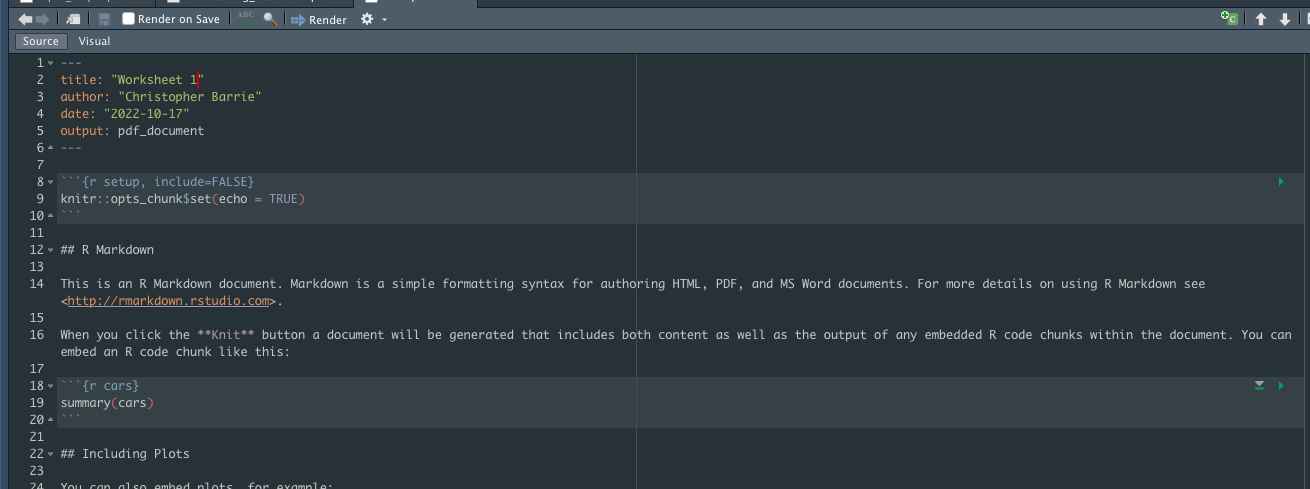
Task: Open the gear settings icon
Action: point(366,19)
